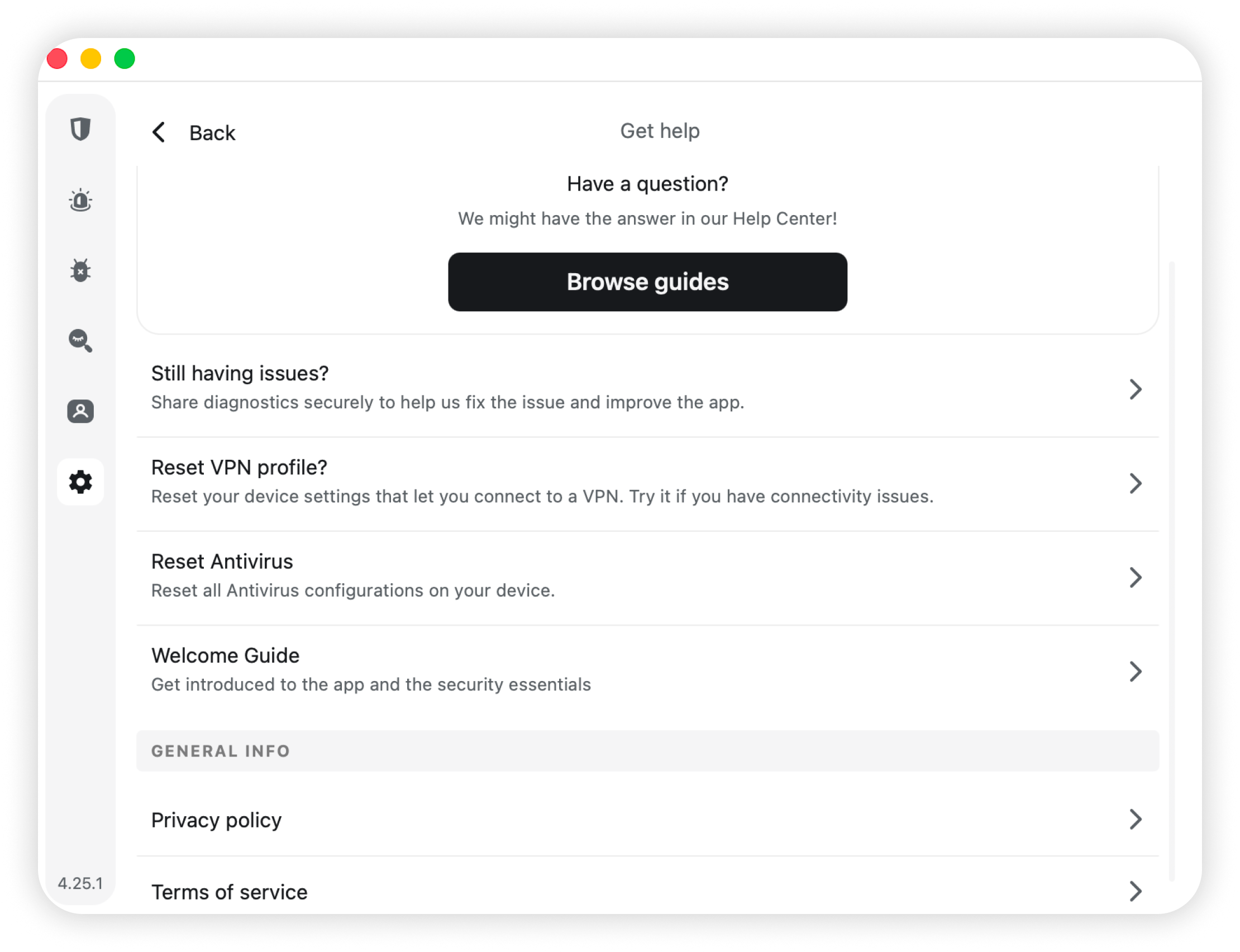The height and width of the screenshot is (952, 1240).
Task: Click the green fullscreen window button
Action: tap(125, 58)
